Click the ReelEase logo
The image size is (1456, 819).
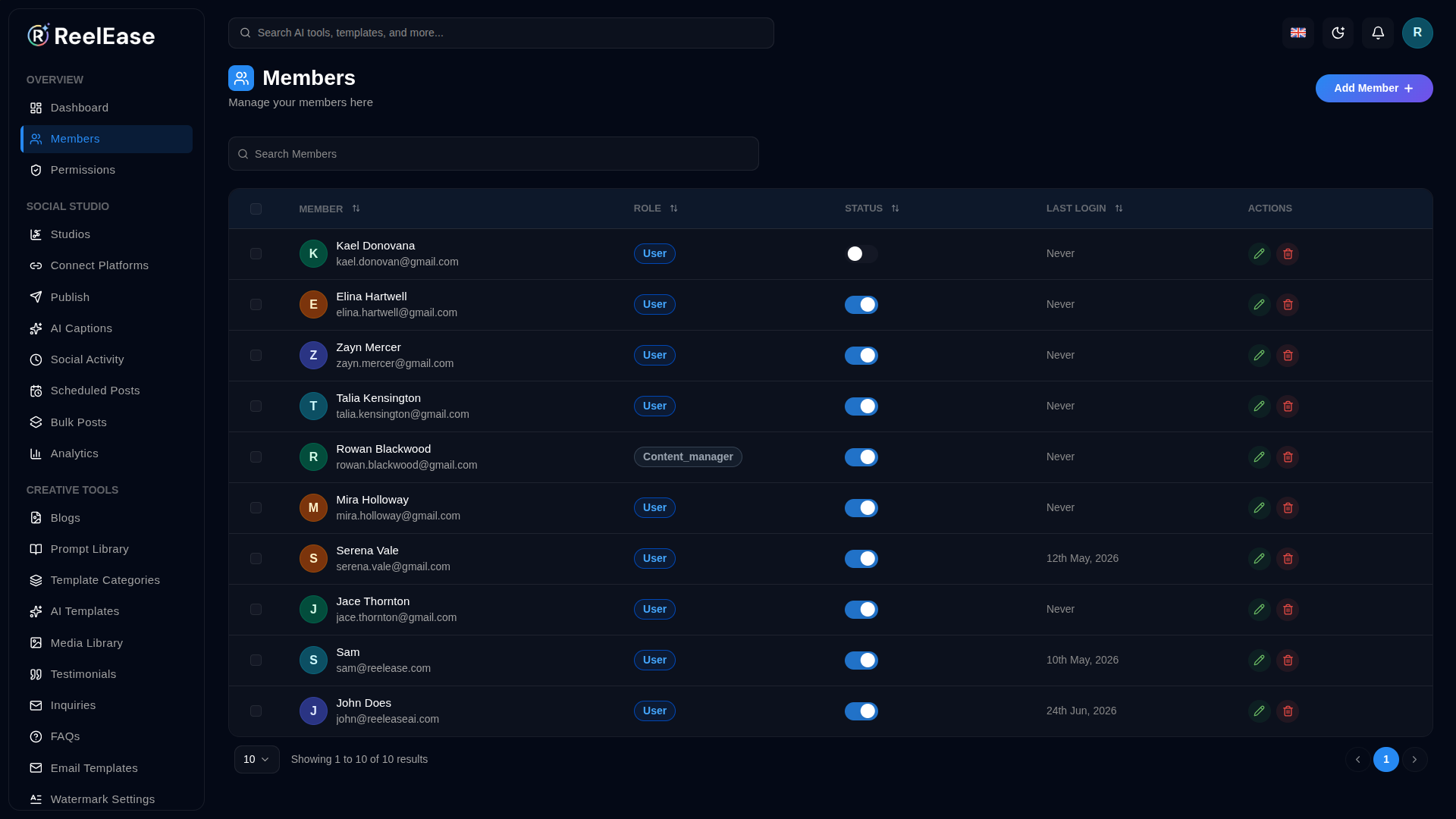click(x=91, y=36)
